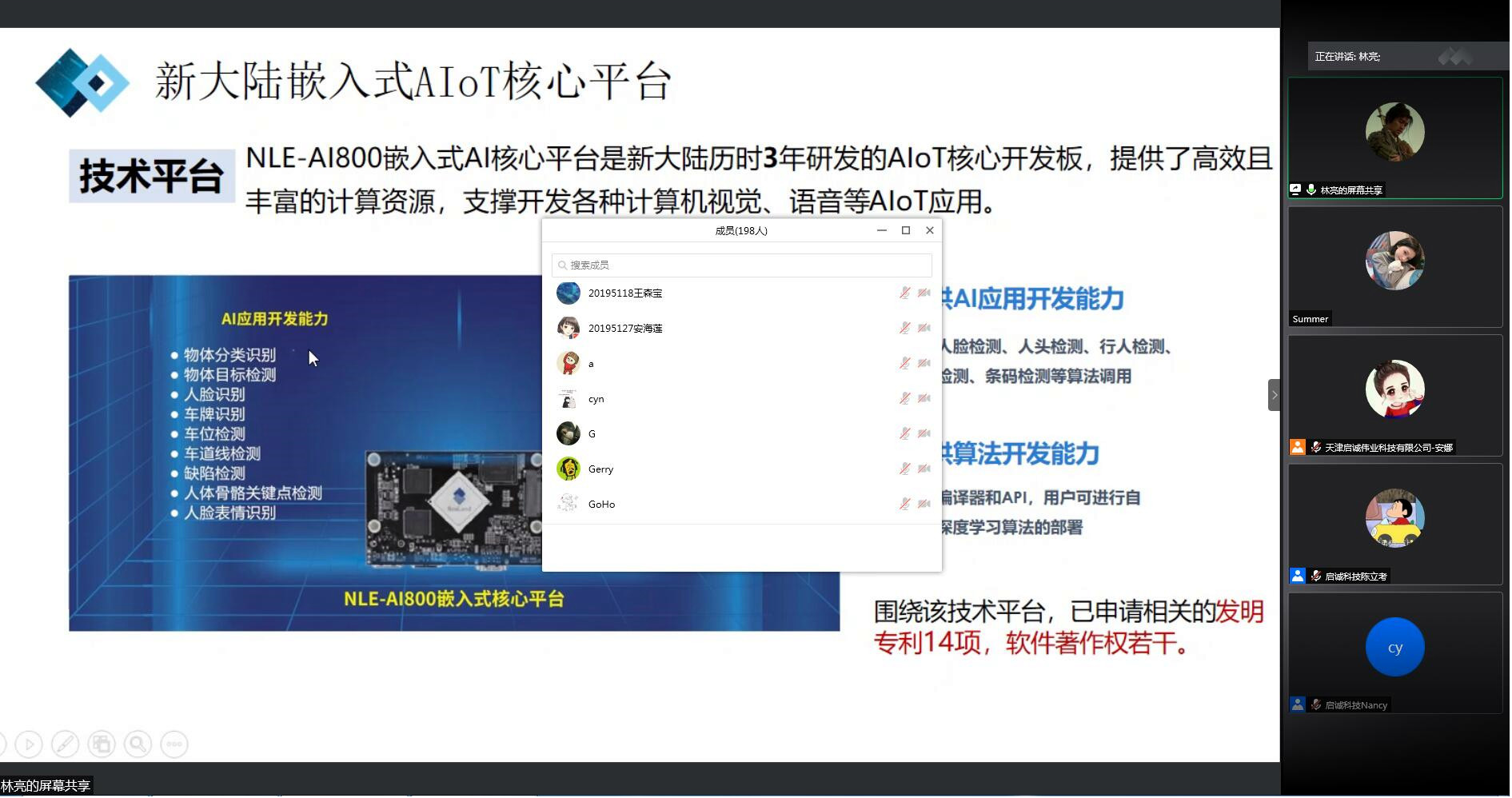The width and height of the screenshot is (1512, 798).
Task: Select the cy avatar on 启诚科技Nancy's tile
Action: tap(1395, 647)
